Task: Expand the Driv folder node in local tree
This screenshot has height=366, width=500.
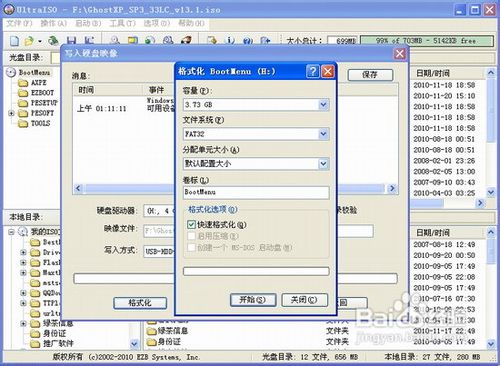Action: point(23,252)
